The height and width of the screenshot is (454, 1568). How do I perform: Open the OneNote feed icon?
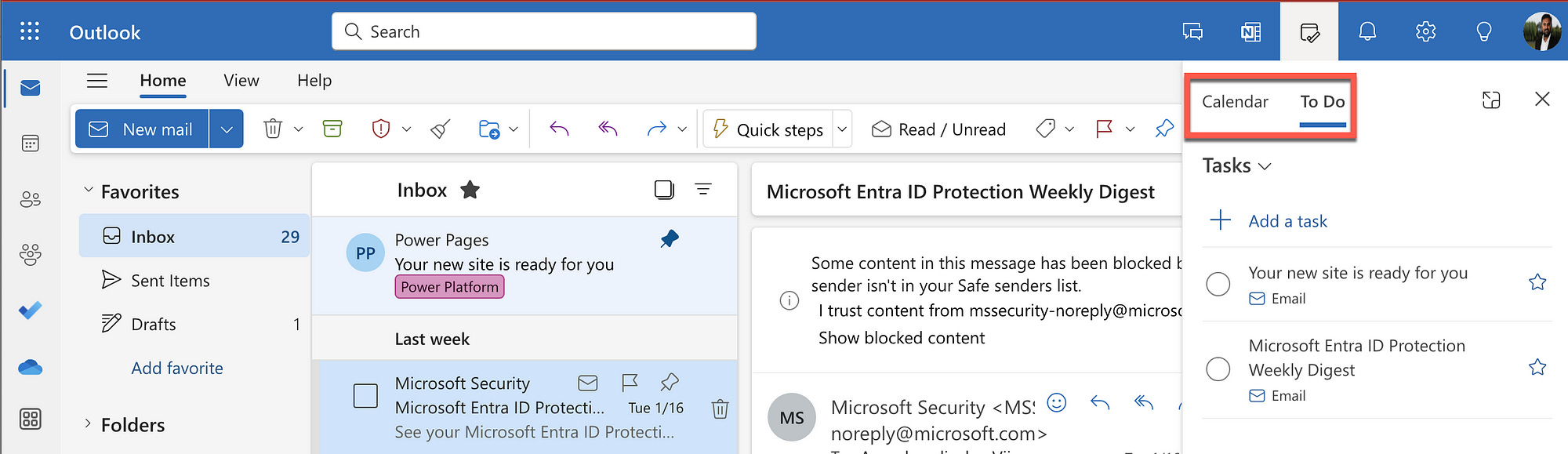(1251, 31)
